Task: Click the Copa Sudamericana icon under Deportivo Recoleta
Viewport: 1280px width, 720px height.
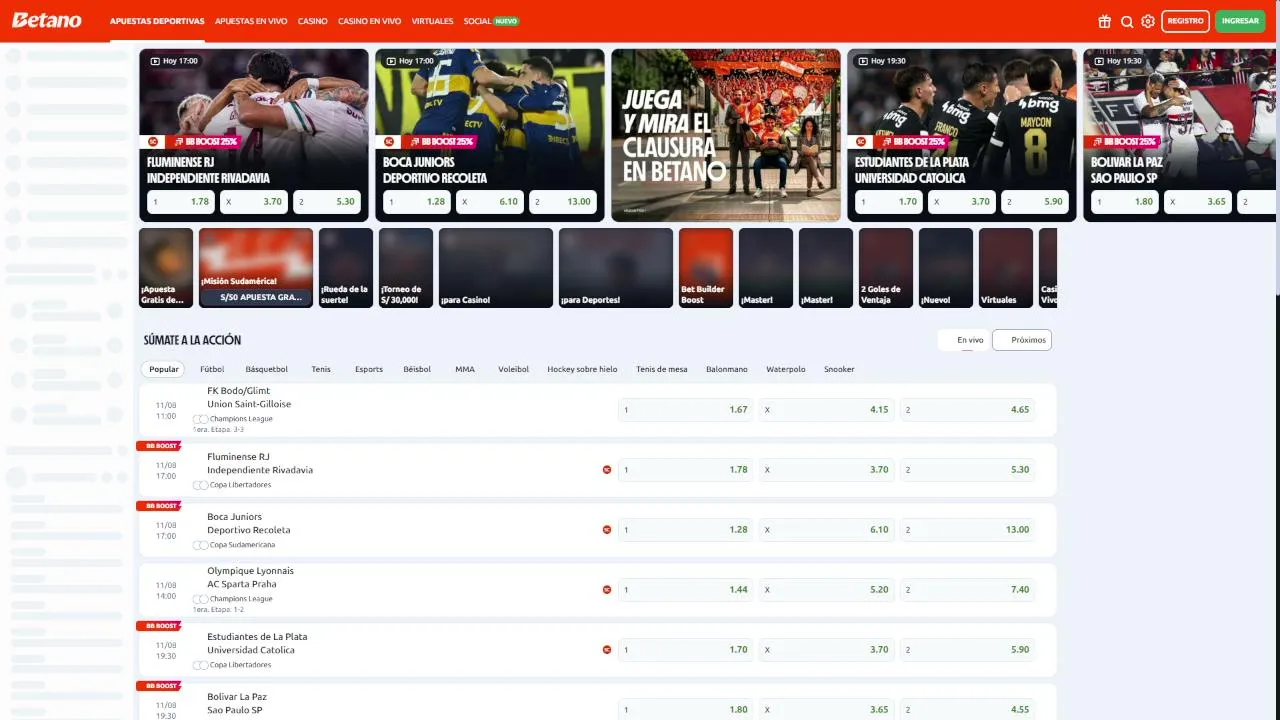Action: [201, 545]
